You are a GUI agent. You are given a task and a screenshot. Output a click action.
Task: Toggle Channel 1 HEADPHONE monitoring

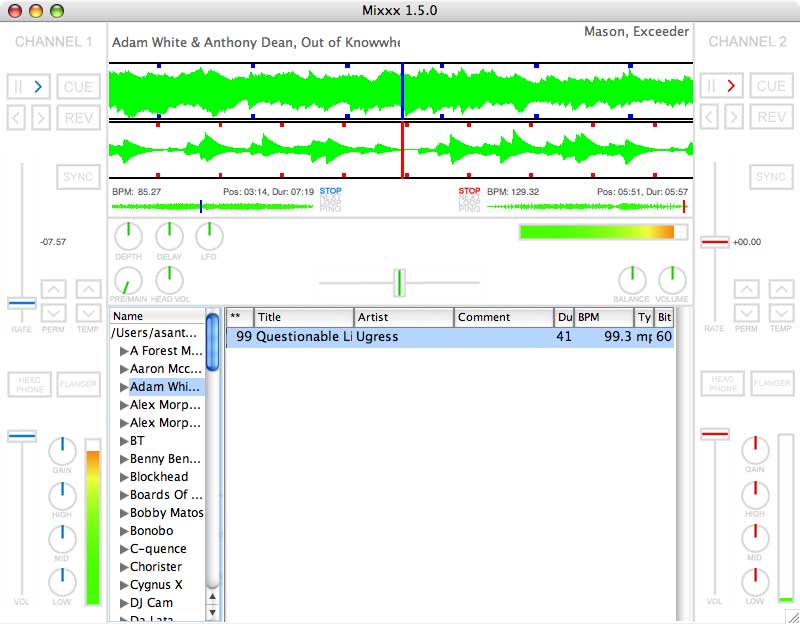coord(30,384)
